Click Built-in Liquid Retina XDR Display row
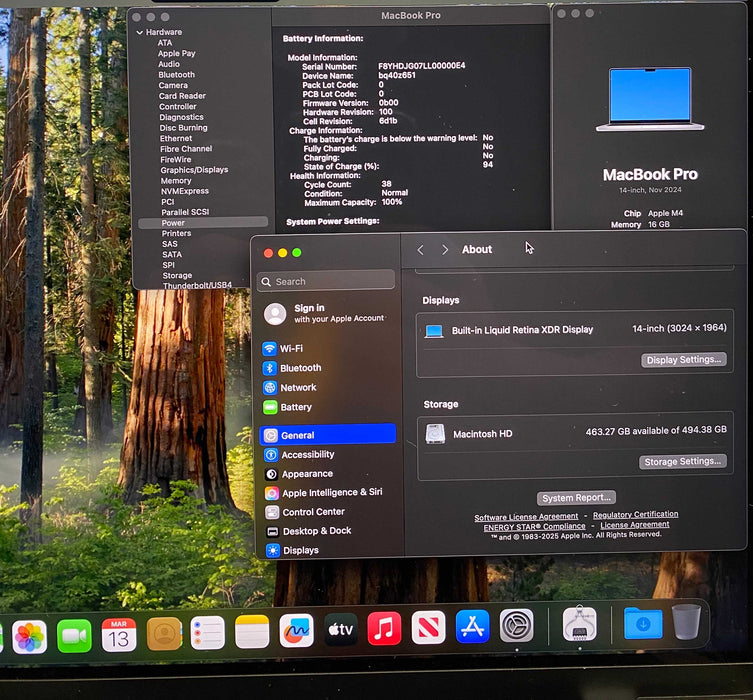Screen dimensions: 753x700 click(575, 329)
